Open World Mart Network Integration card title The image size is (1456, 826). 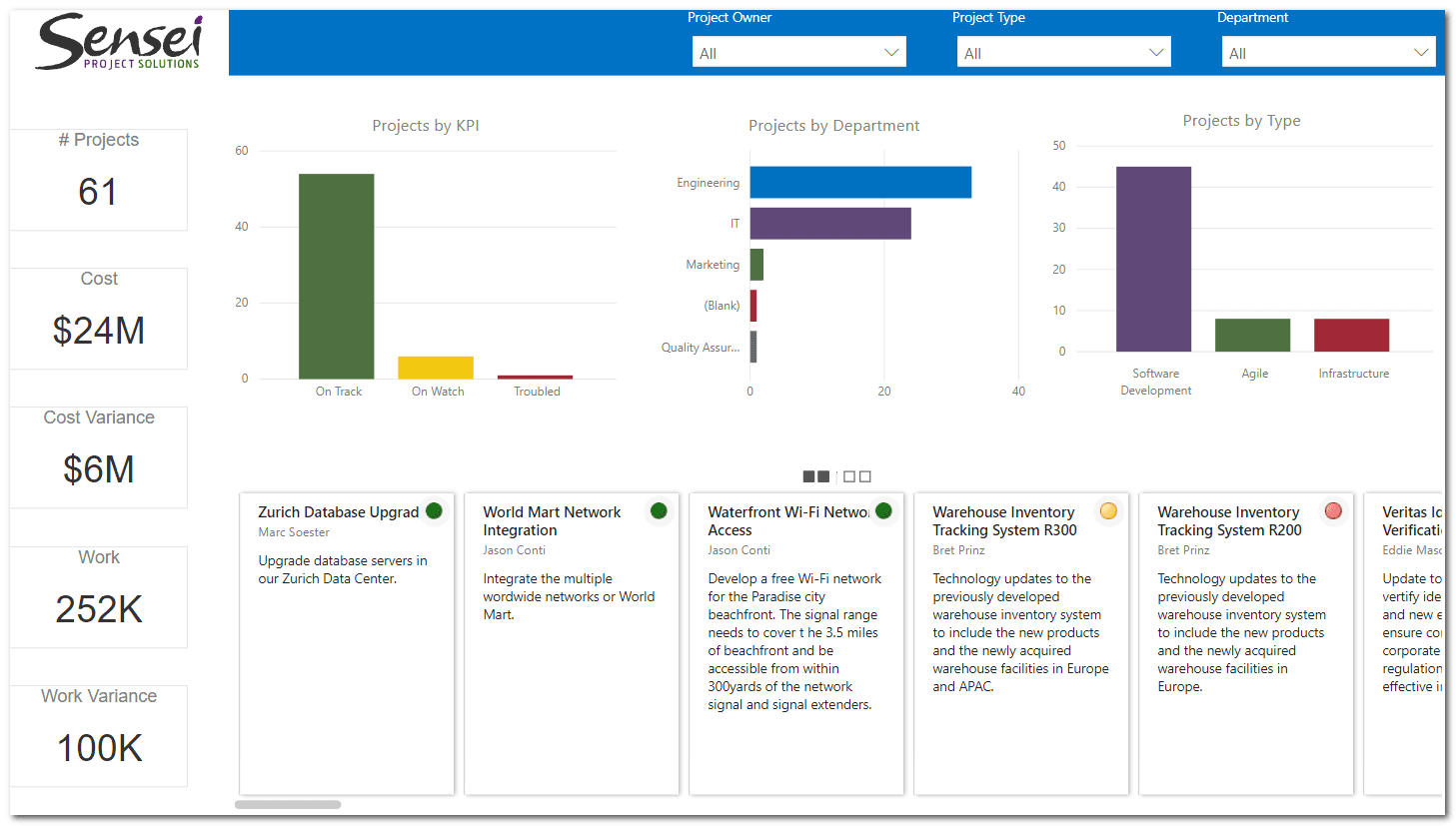click(x=552, y=521)
